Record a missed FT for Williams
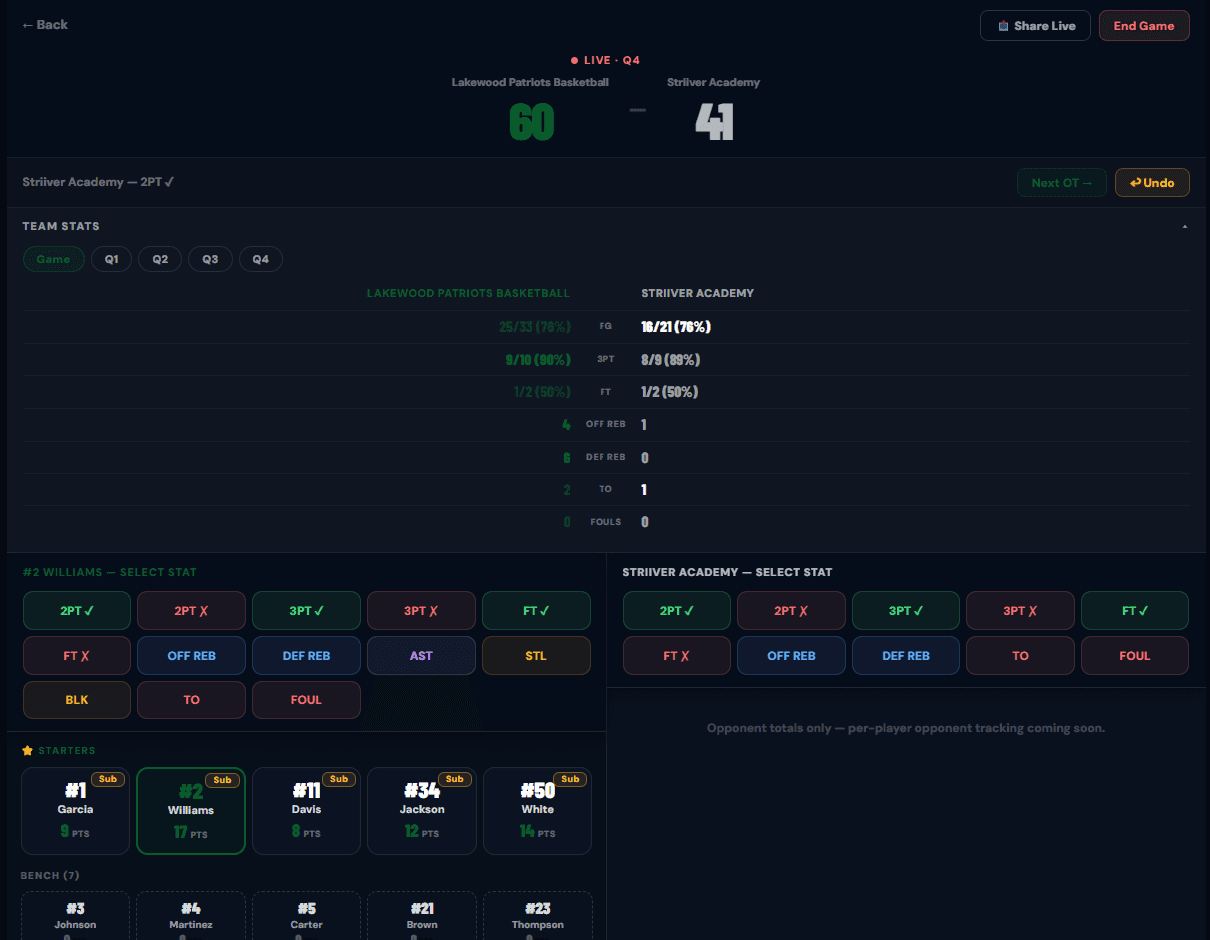Screen dimensions: 1210x940 coord(77,656)
